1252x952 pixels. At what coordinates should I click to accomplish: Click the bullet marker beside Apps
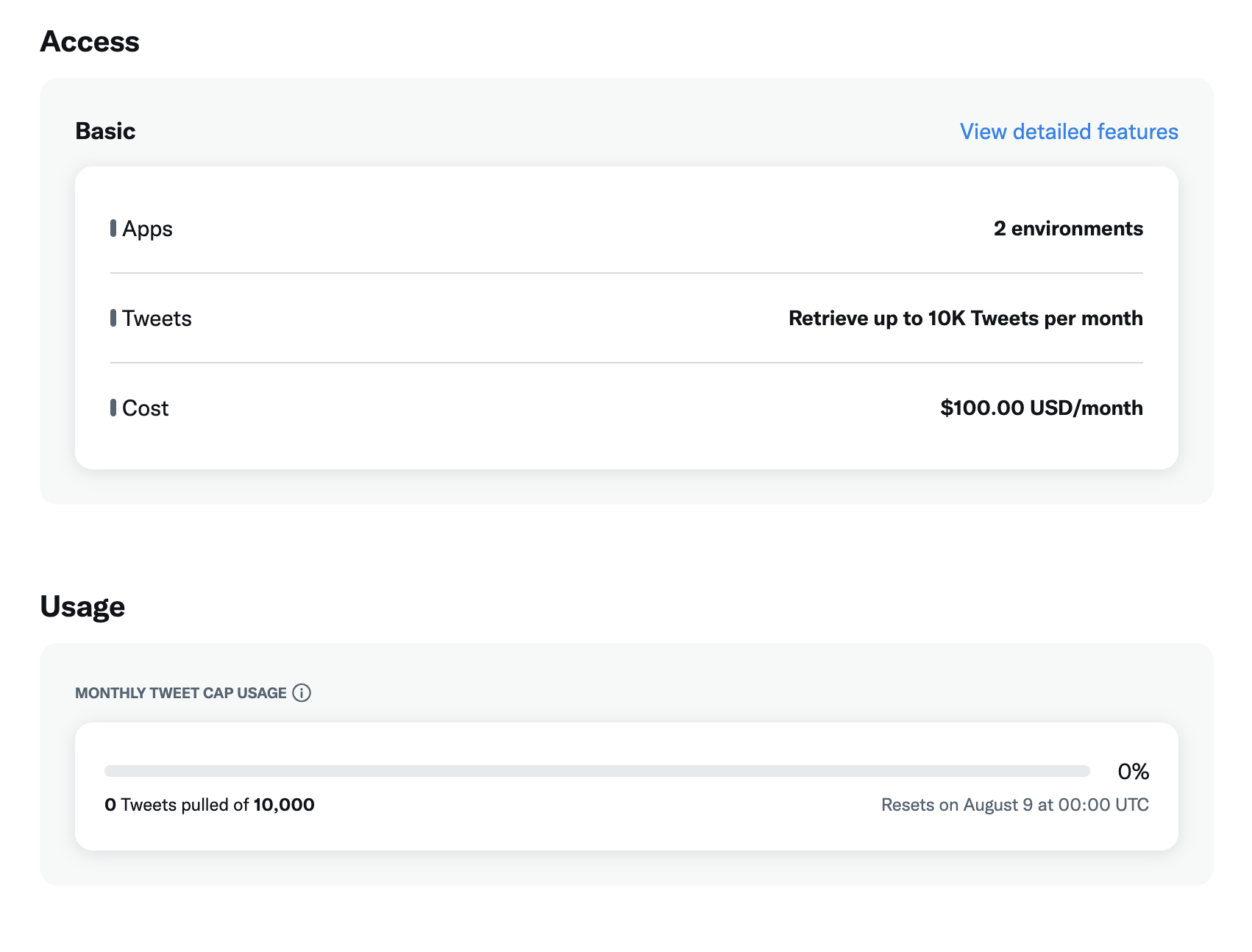(113, 229)
